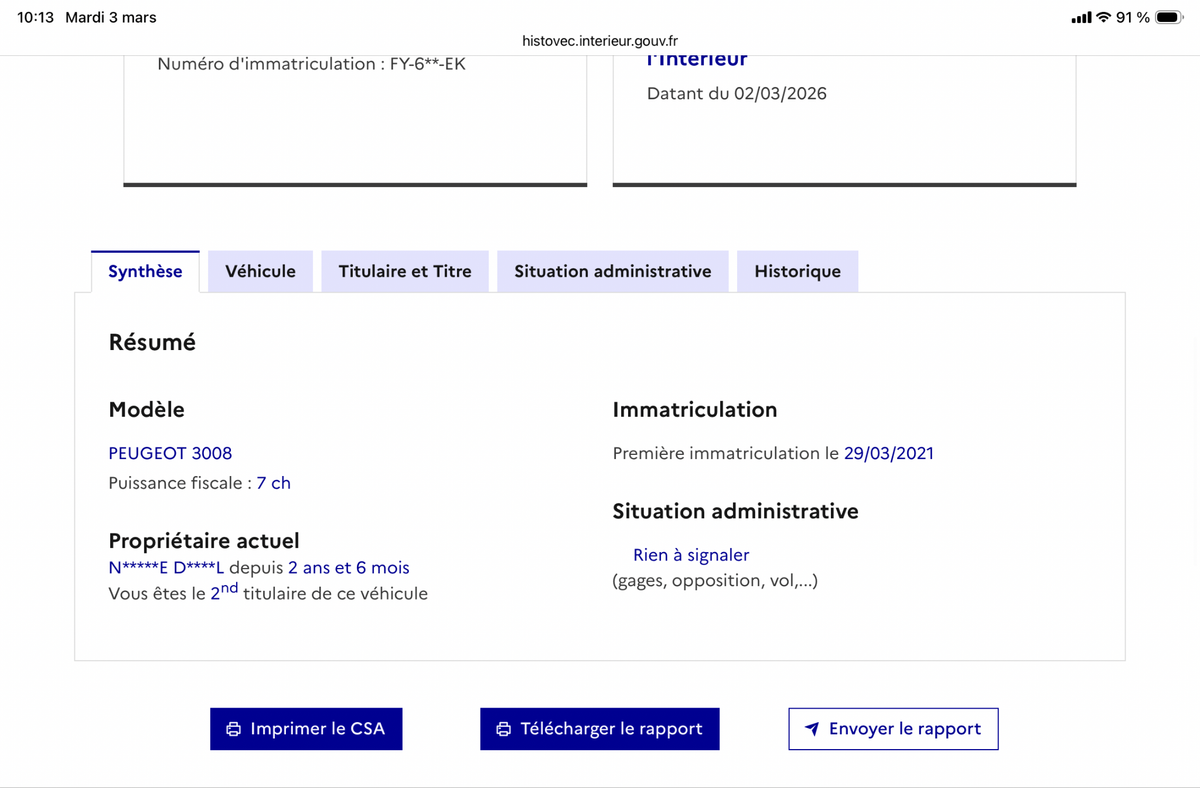Screen dimensions: 1200x788
Task: Tap the histovec.interieur.gouv.fr address bar
Action: tap(600, 41)
